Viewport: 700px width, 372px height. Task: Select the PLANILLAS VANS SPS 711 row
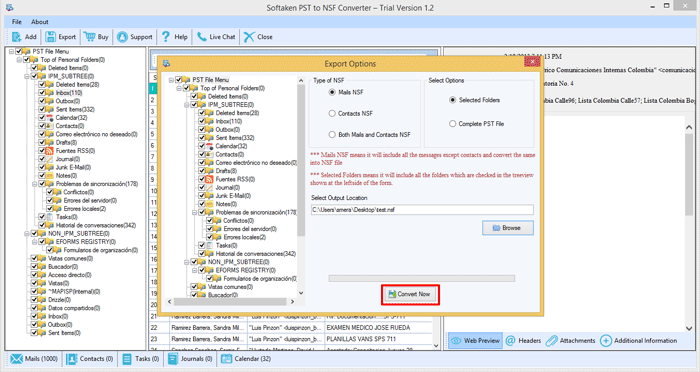click(290, 339)
